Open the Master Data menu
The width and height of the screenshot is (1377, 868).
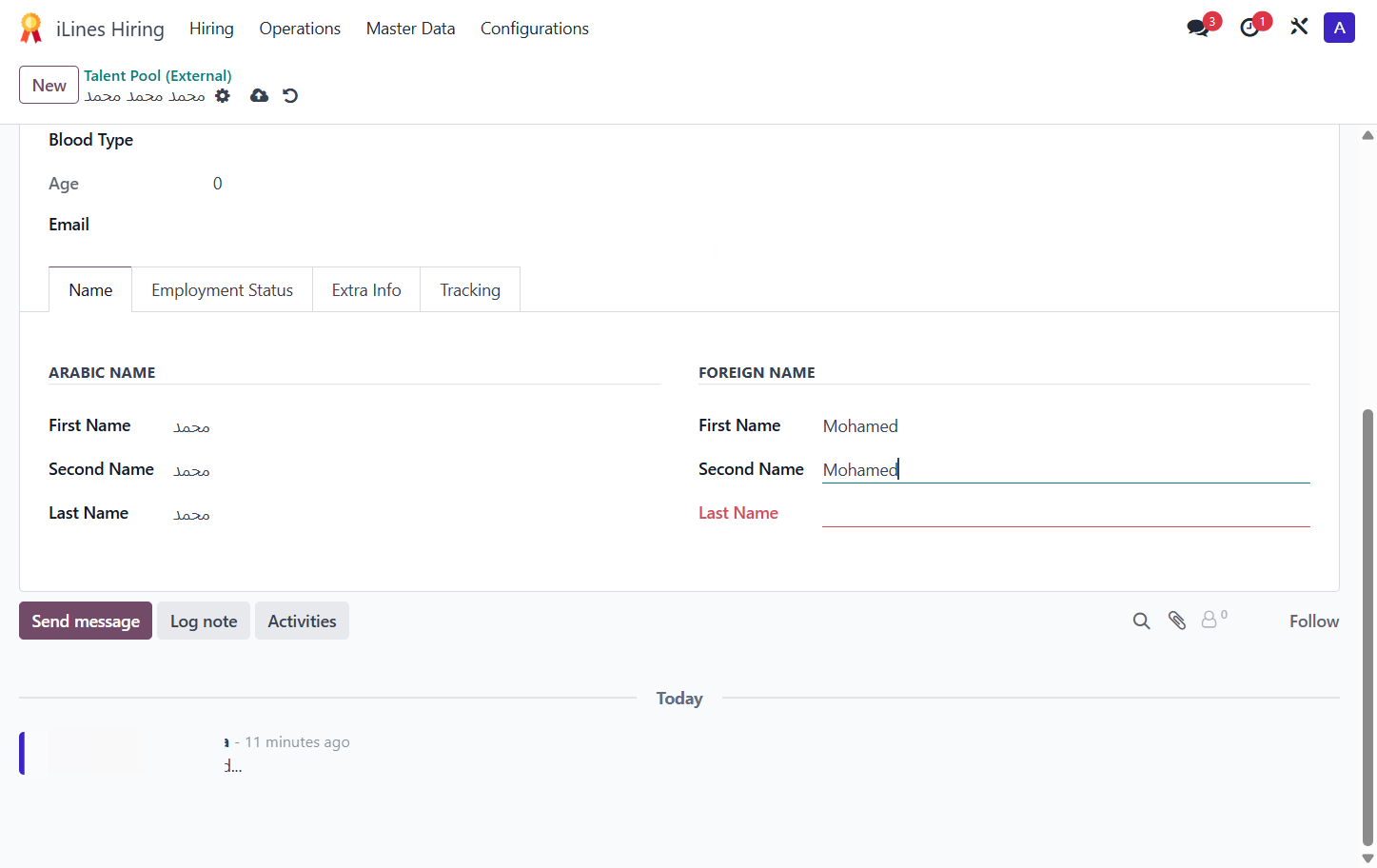pos(410,29)
